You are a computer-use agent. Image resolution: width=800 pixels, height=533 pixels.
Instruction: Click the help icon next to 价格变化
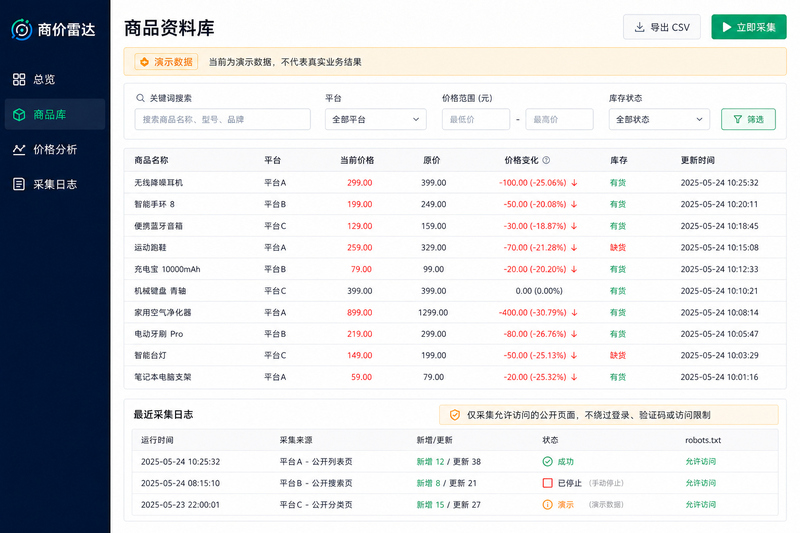pyautogui.click(x=546, y=160)
